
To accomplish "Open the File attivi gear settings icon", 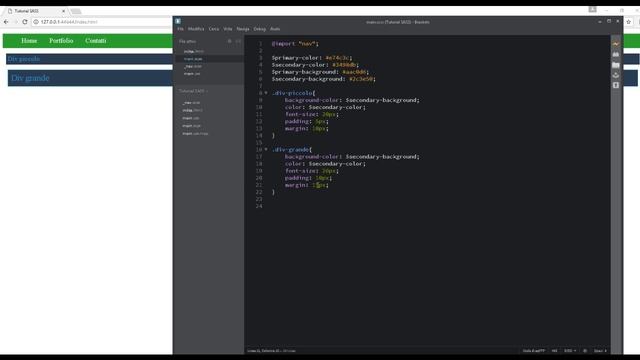I will coord(229,41).
